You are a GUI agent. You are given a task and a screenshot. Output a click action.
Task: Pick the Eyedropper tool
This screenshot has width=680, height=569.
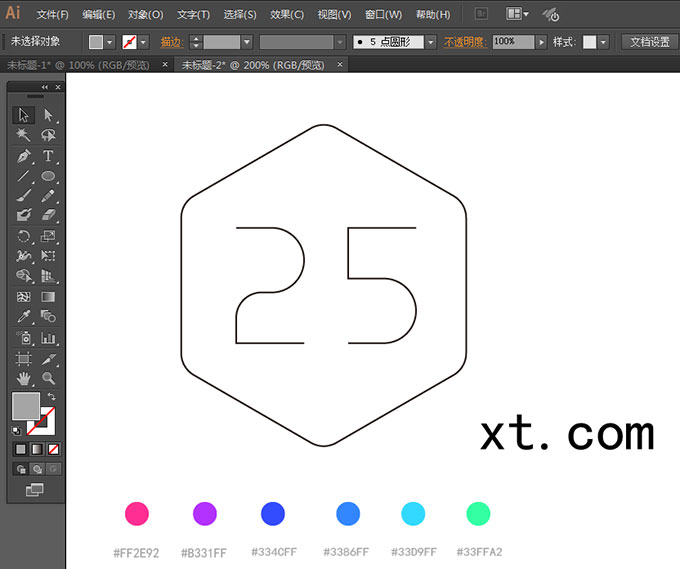click(23, 316)
